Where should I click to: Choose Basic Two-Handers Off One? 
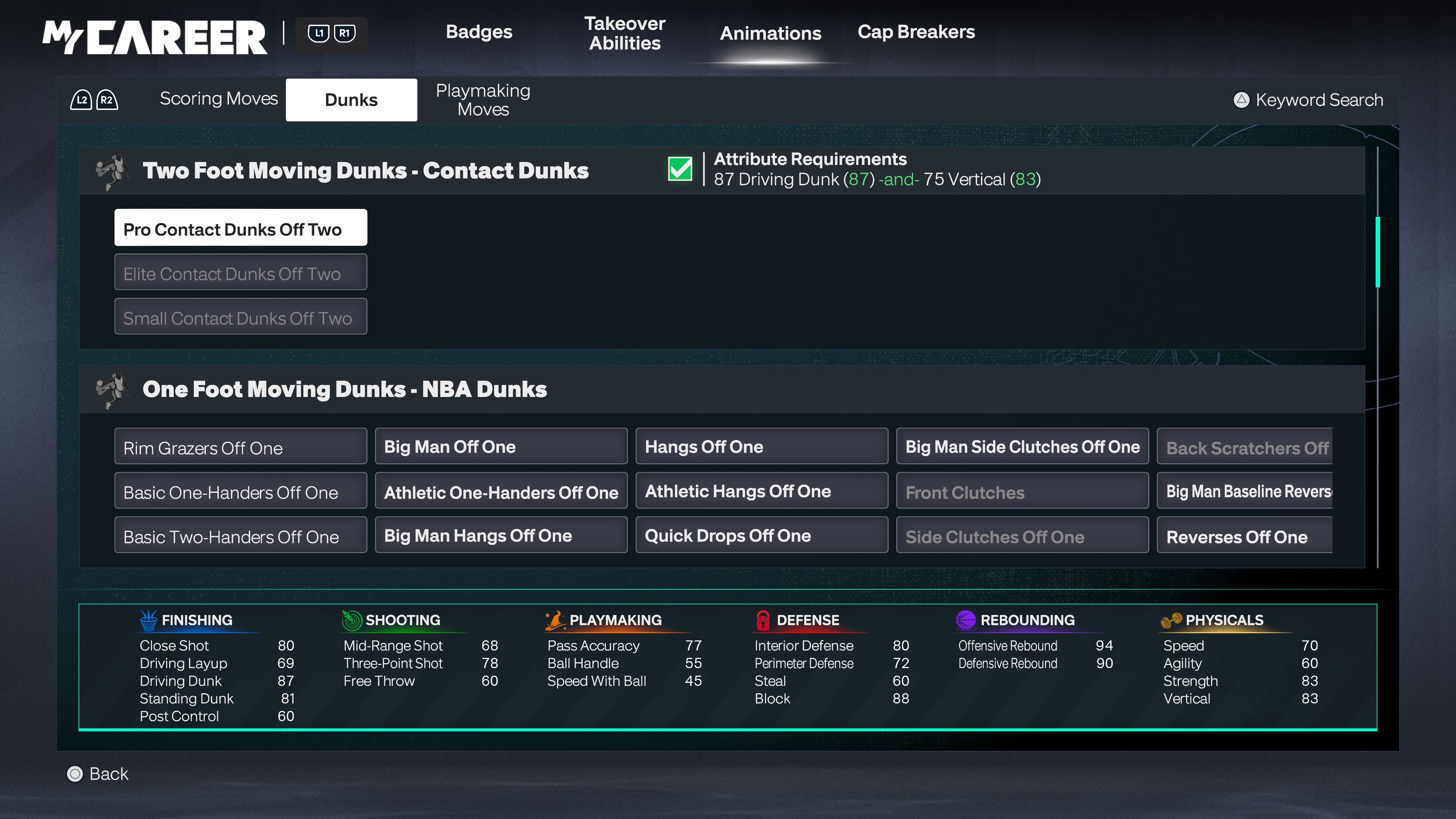[241, 535]
